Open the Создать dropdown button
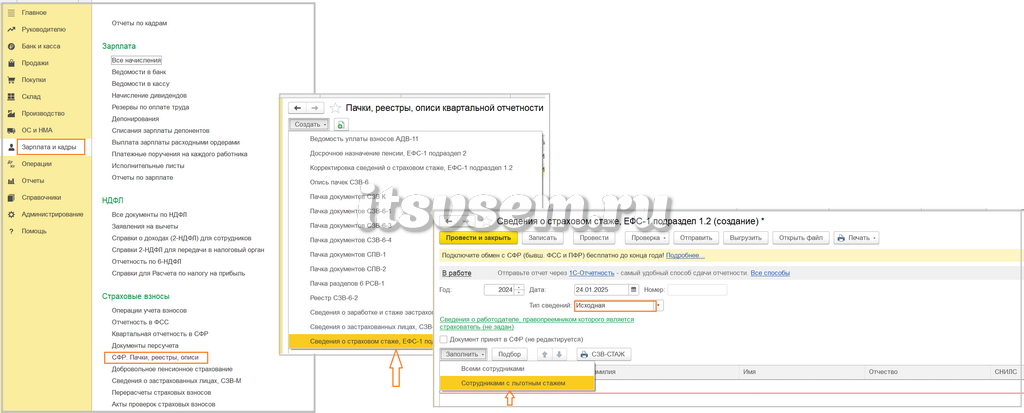The width and height of the screenshot is (1024, 413). coord(308,124)
